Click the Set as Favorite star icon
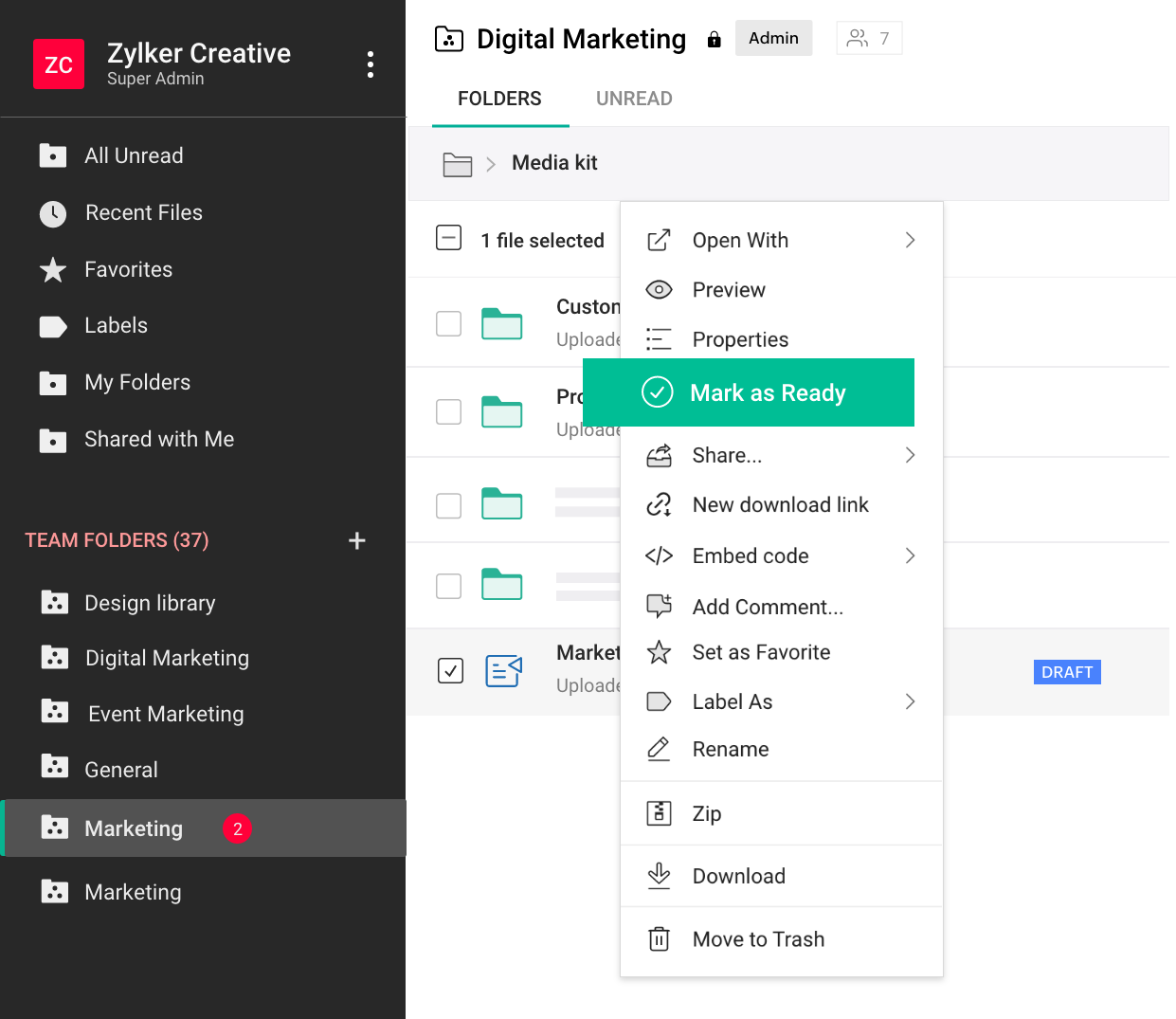 (x=659, y=652)
